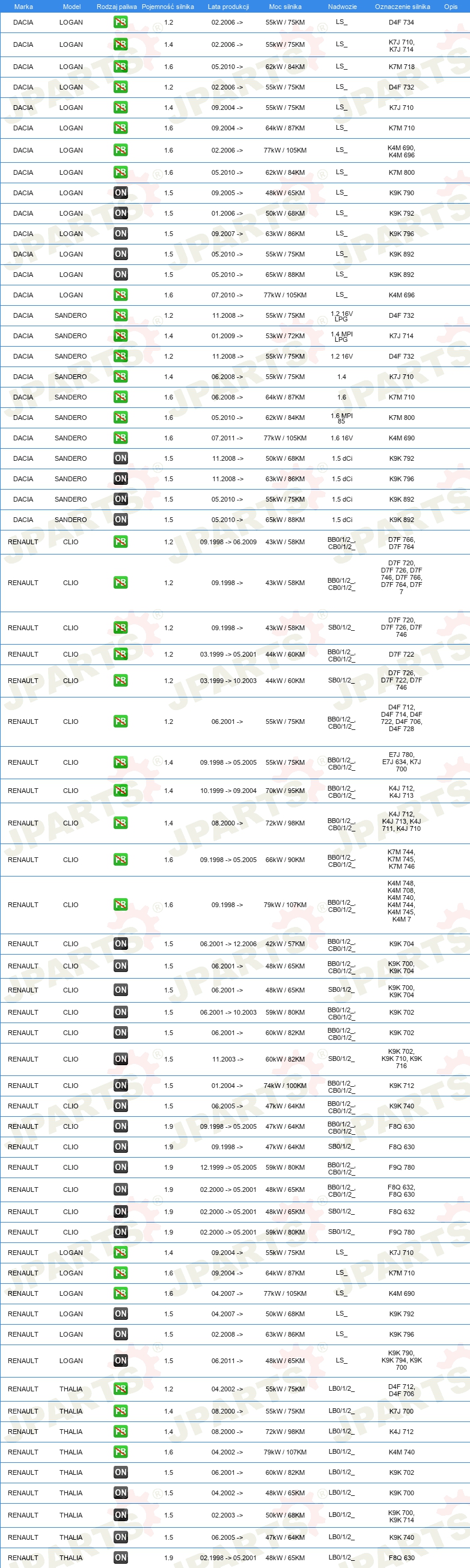Click petrol icon in Clio 09.1998 -> 06.2009 row
This screenshot has width=470, height=1568.
click(x=121, y=542)
